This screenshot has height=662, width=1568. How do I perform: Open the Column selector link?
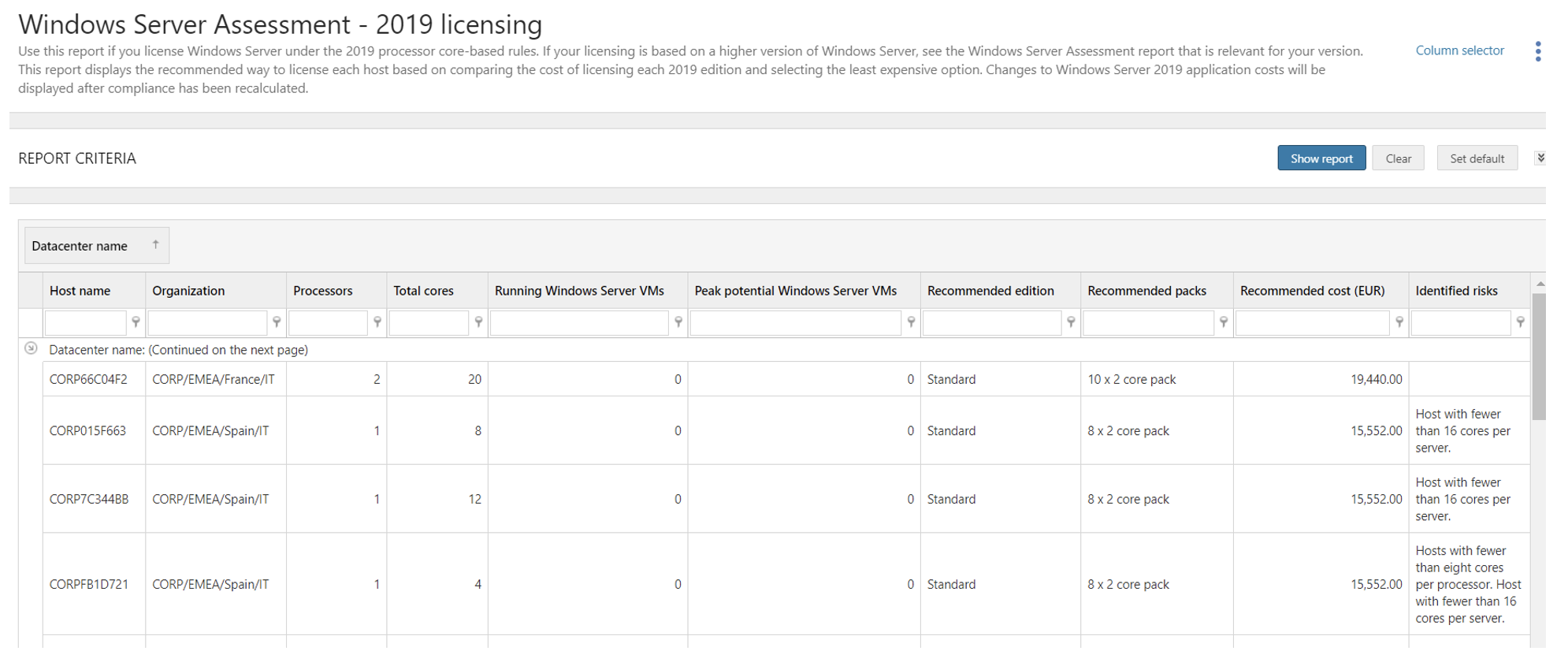coord(1460,50)
